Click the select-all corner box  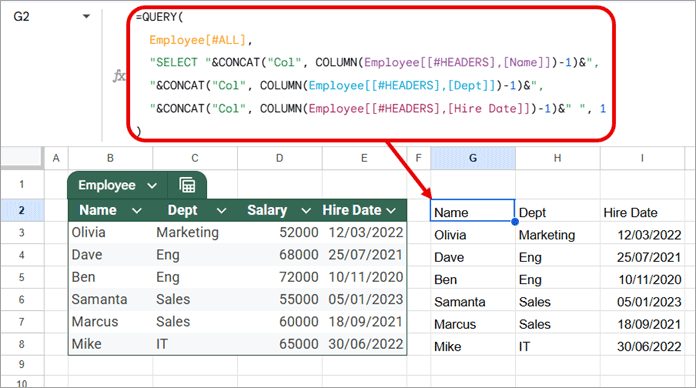point(22,158)
